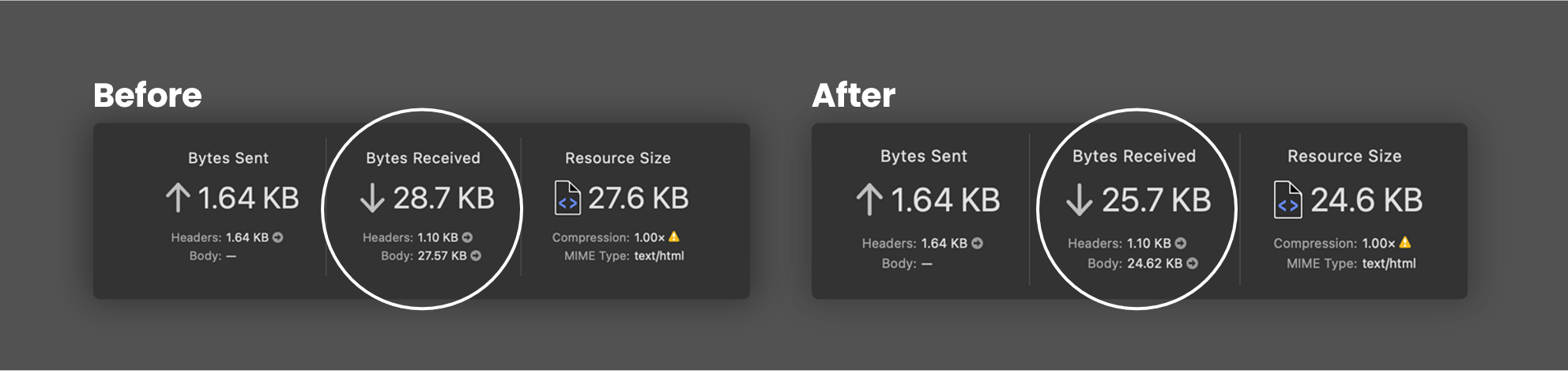This screenshot has height=371, width=1568.
Task: Click the down arrow icon beside 25.7 KB
Action: coord(1079,199)
